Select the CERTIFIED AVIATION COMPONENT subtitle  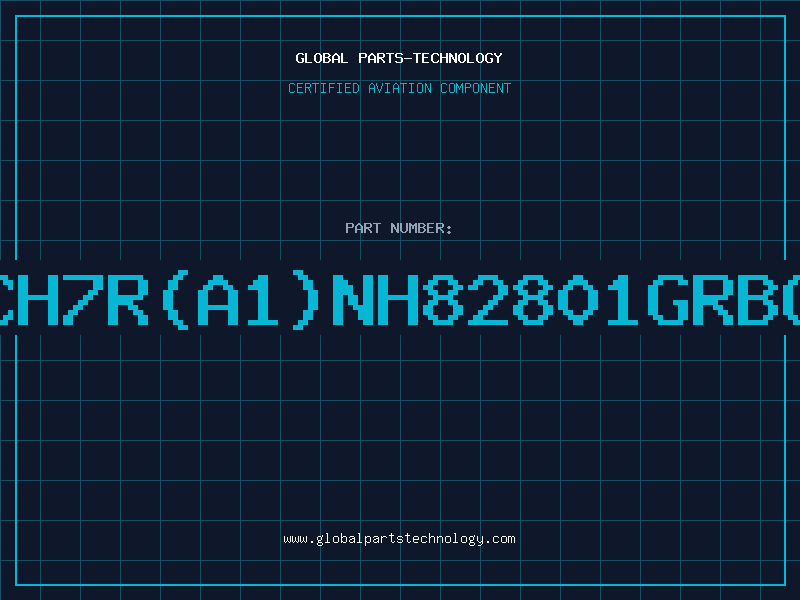click(399, 88)
